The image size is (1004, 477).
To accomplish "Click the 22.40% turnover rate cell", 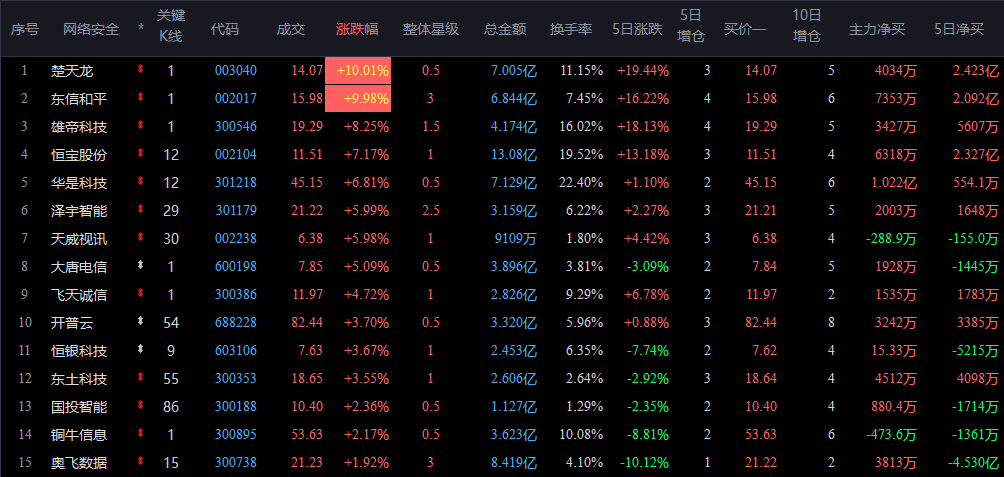I will (x=581, y=182).
